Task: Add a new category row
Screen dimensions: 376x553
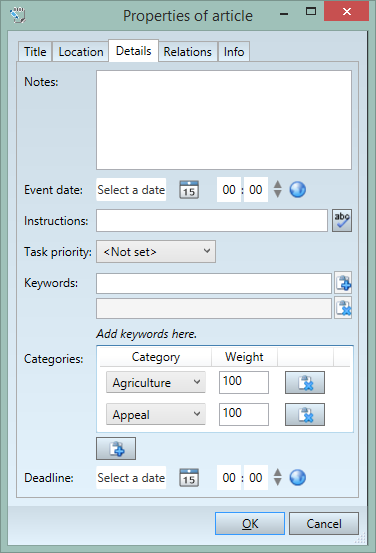Action: pos(116,449)
